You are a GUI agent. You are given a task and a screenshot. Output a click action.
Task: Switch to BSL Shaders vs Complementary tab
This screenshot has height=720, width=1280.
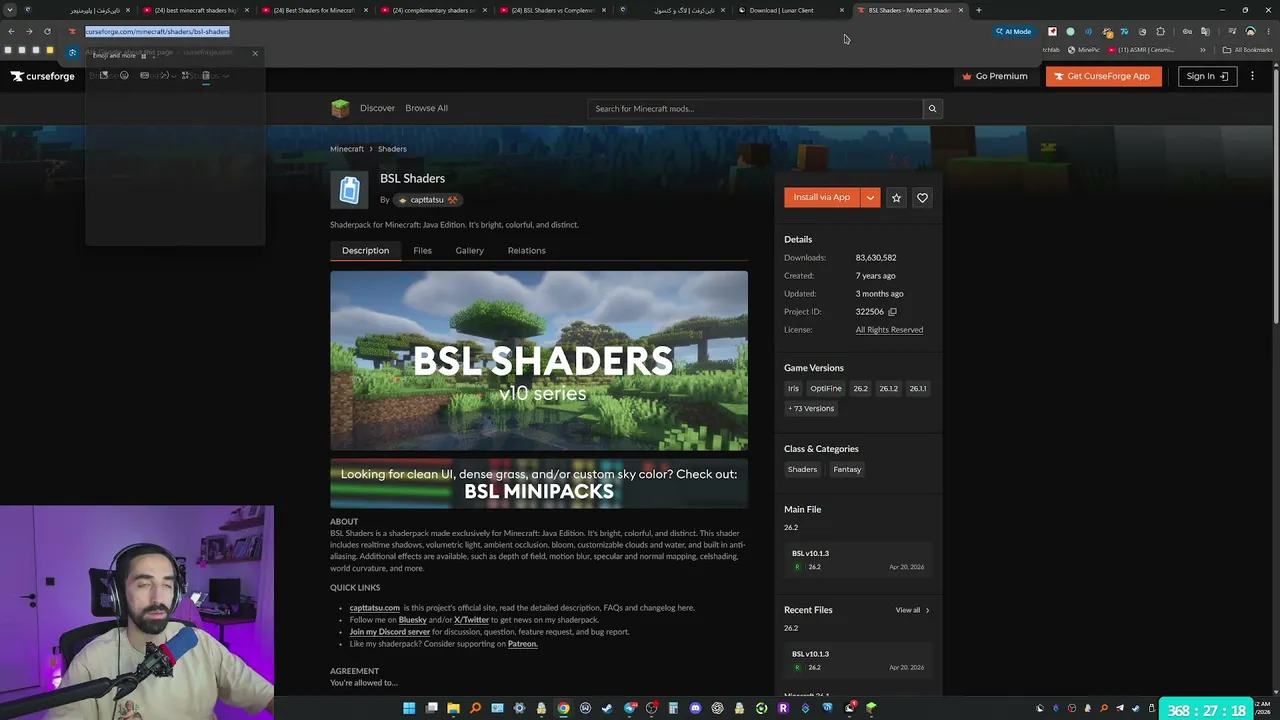click(553, 10)
